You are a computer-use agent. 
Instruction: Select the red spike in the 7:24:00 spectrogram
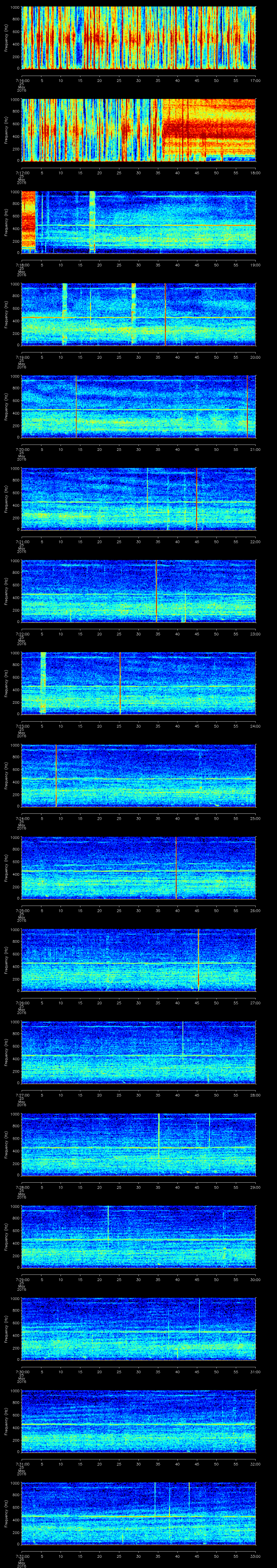(56, 775)
